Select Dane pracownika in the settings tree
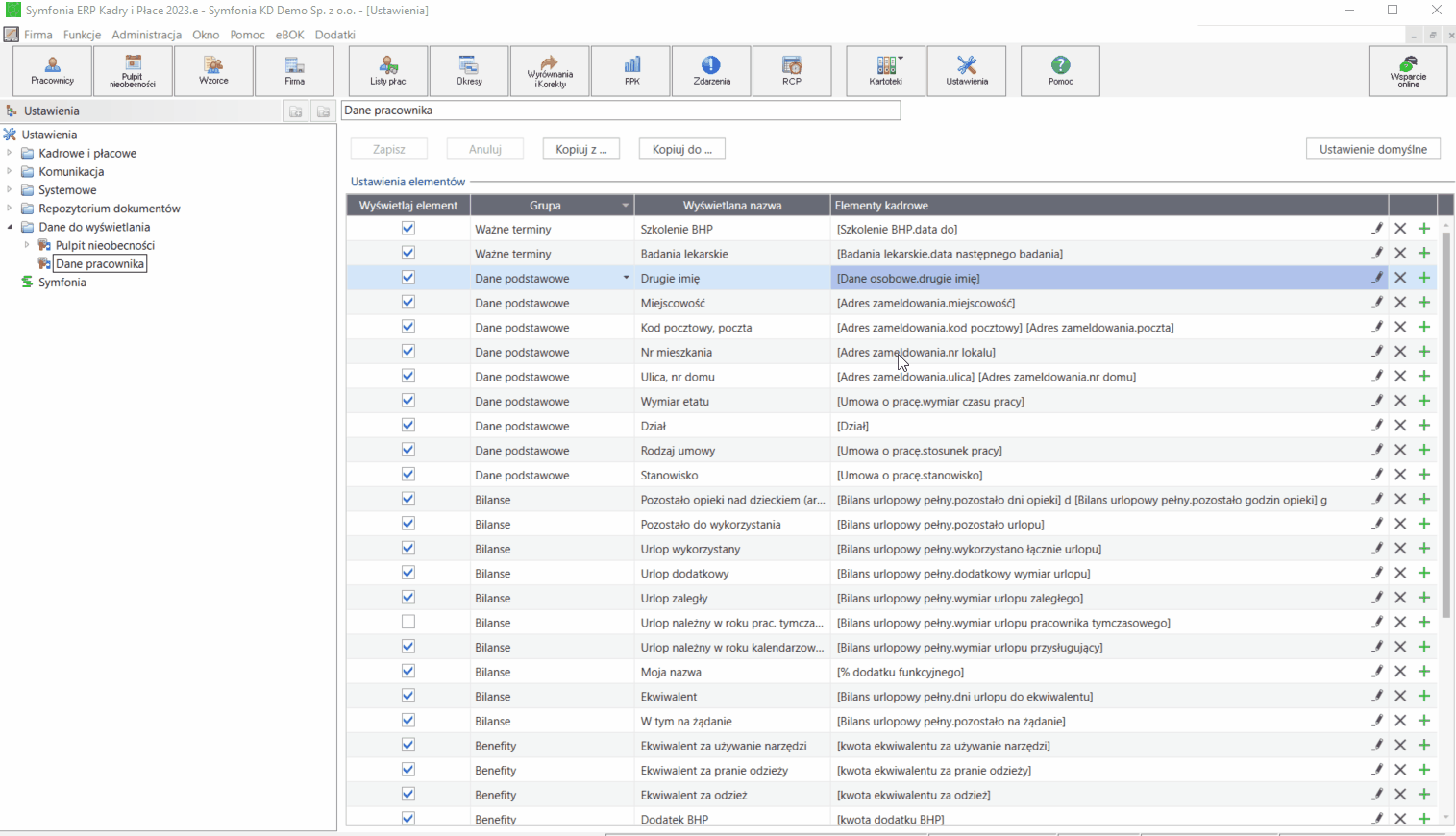Screen dimensions: 1456x836 tap(100, 263)
